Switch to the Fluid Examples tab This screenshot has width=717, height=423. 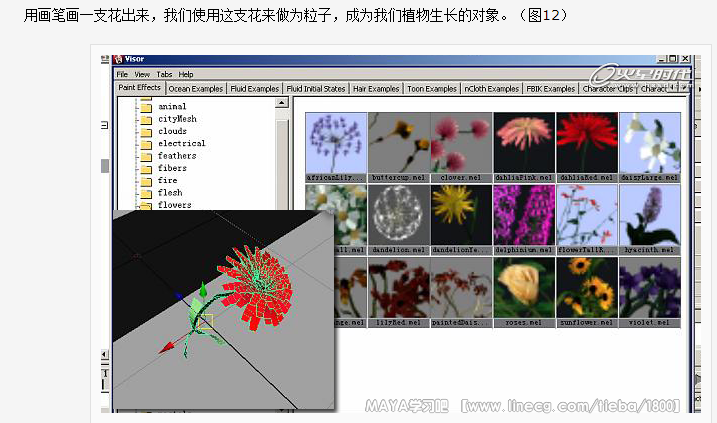point(255,89)
